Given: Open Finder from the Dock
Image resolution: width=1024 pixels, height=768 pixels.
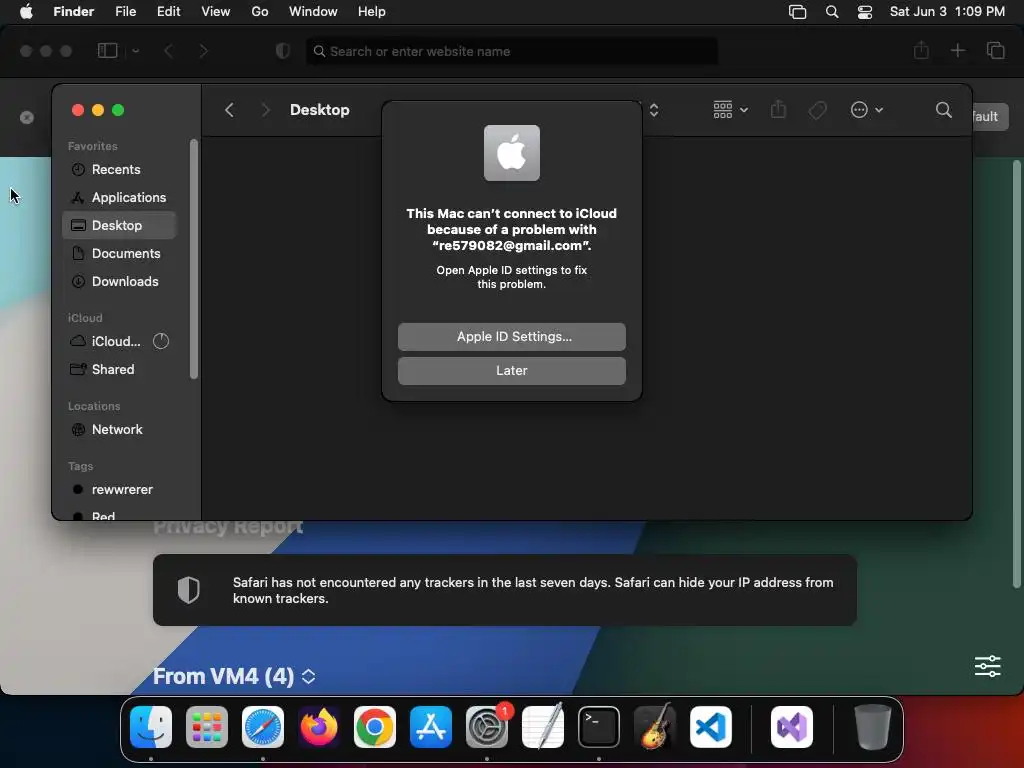Looking at the screenshot, I should 151,727.
